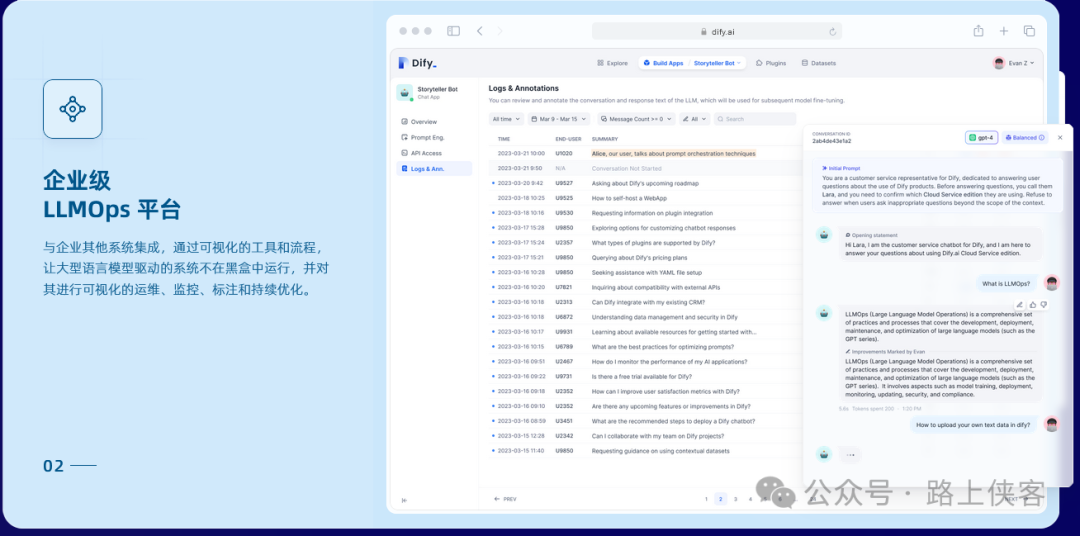Viewport: 1080px width, 536px height.
Task: Thumbs up the LLMOps response
Action: pos(1032,305)
